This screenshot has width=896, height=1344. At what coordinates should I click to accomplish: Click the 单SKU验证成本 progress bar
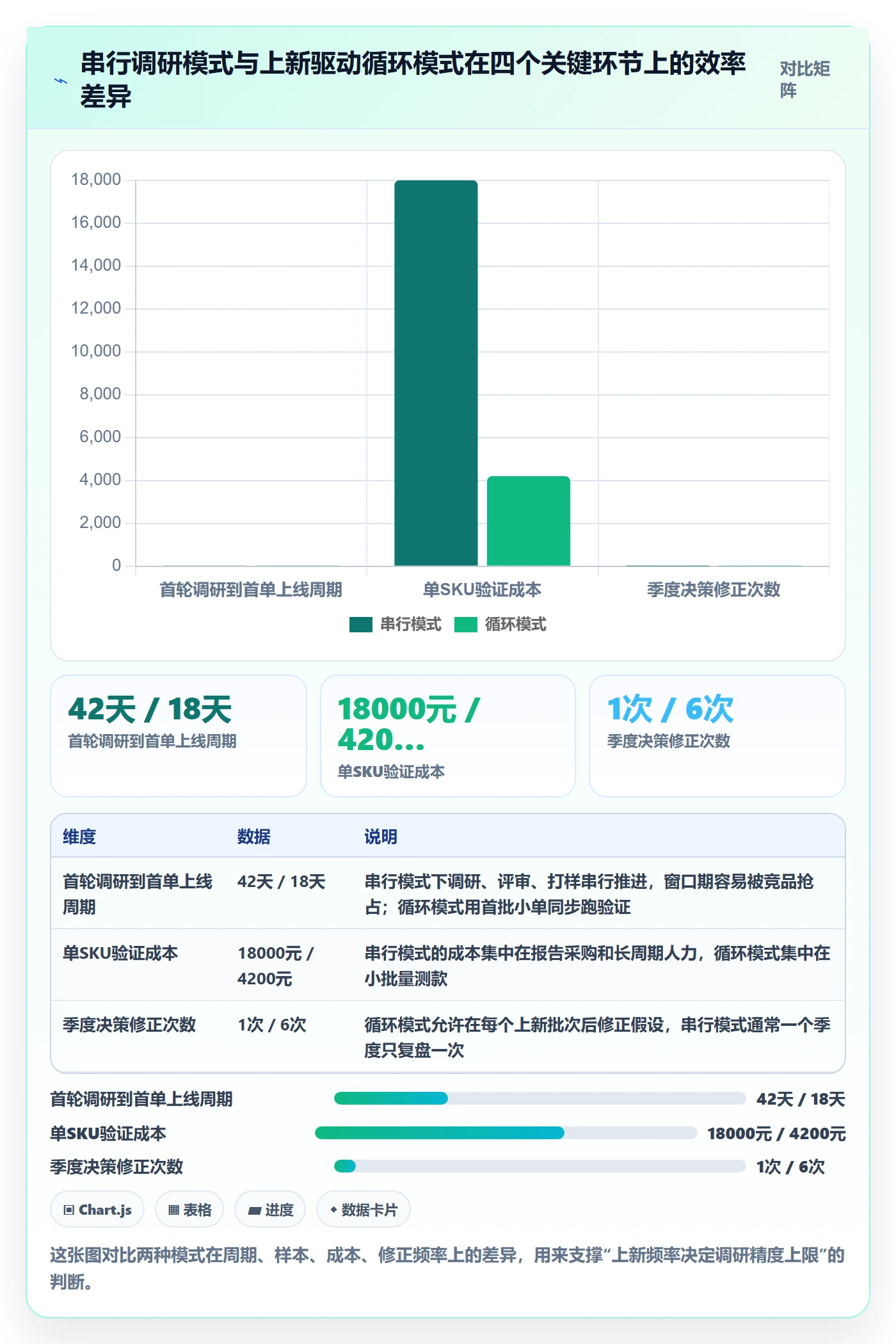pos(506,1133)
